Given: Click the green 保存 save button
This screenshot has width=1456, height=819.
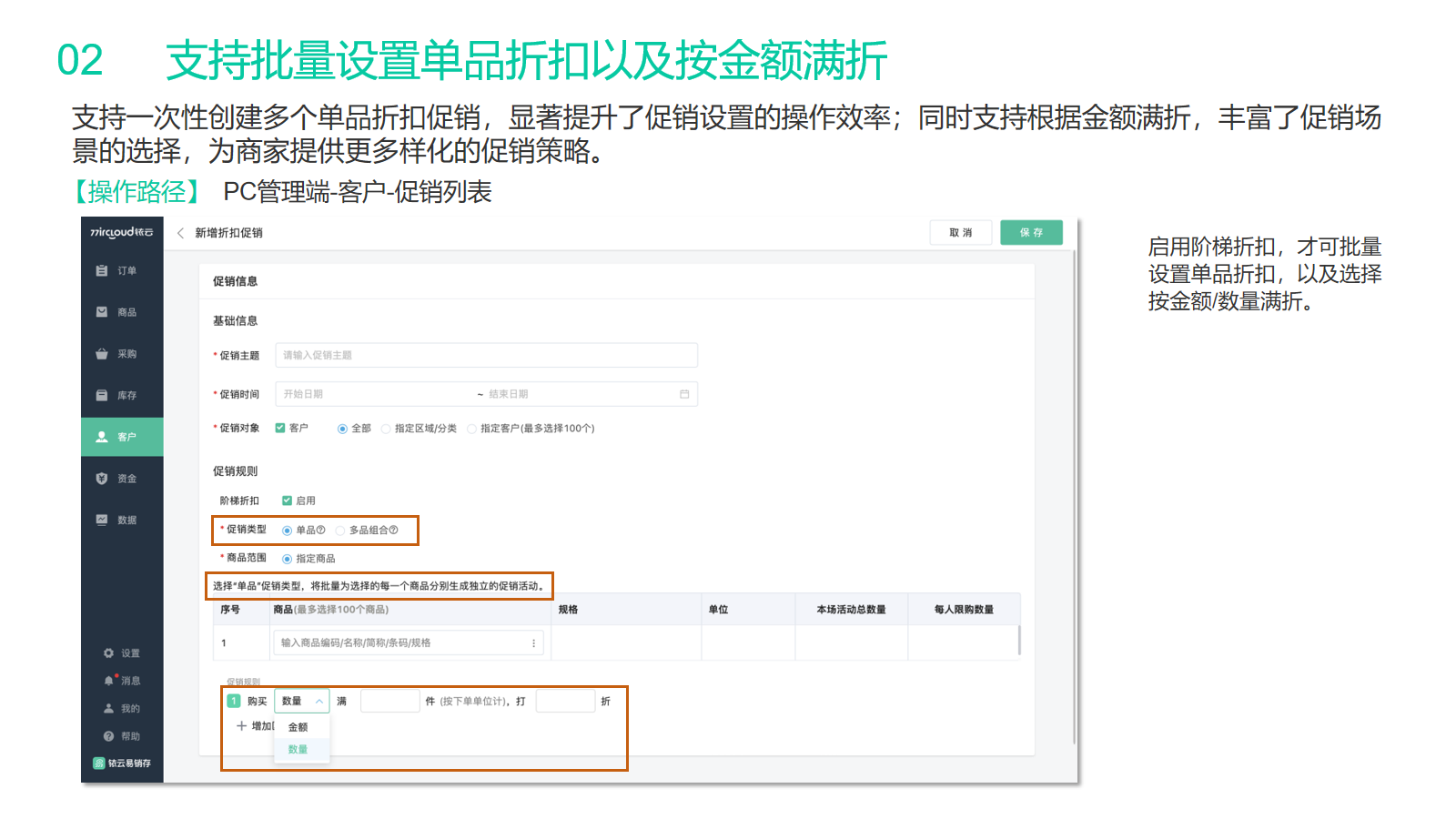Looking at the screenshot, I should (1031, 233).
